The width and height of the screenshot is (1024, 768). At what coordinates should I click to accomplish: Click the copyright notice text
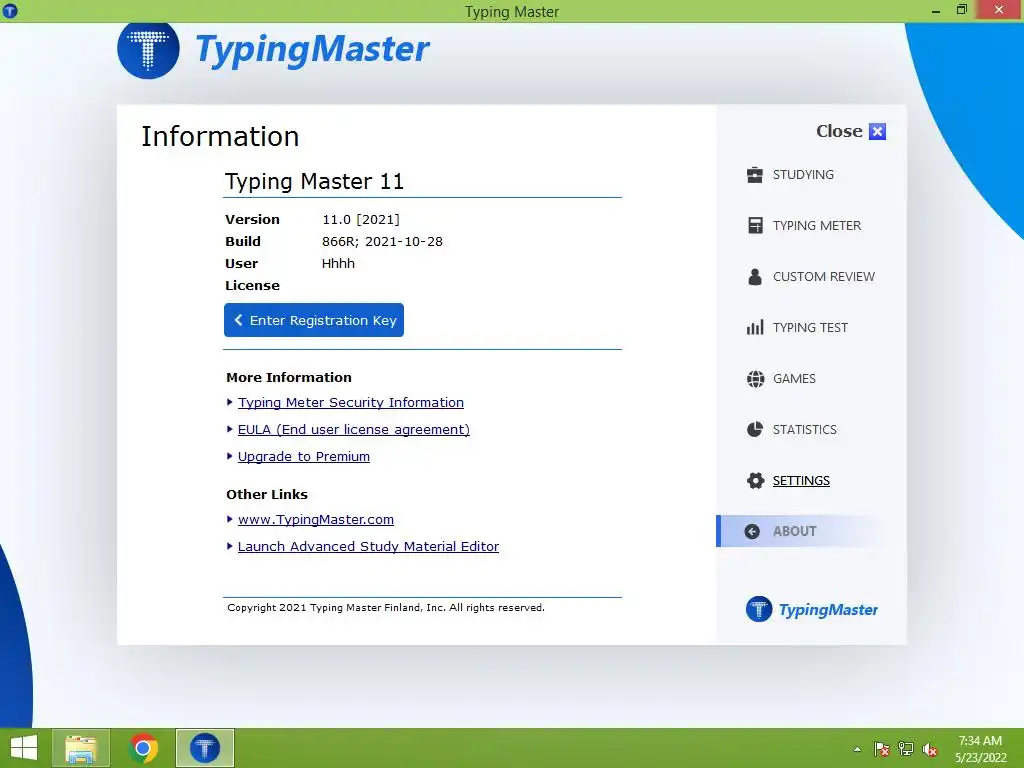tap(386, 607)
